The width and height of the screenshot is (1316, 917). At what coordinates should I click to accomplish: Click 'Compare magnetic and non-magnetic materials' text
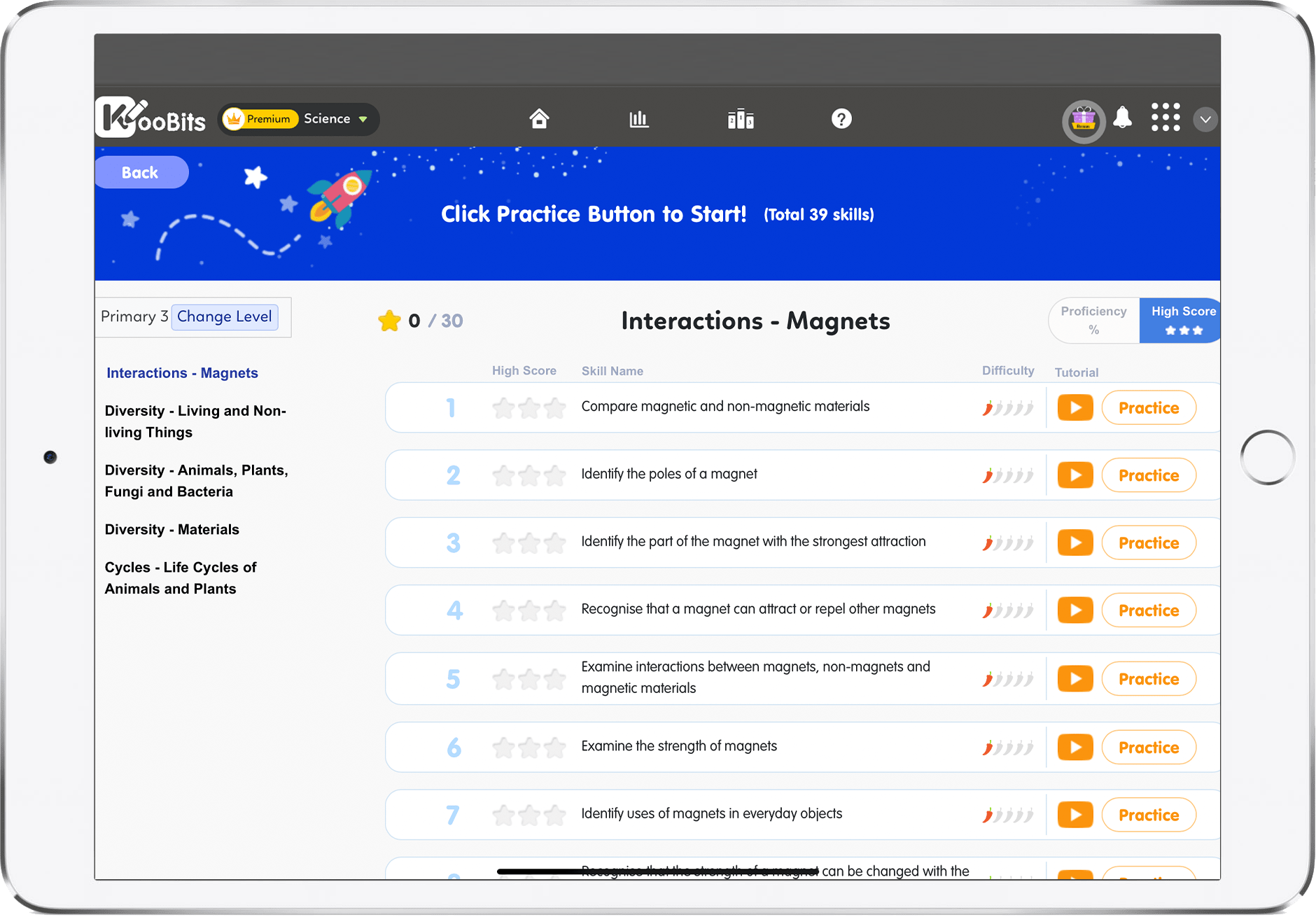click(x=725, y=406)
